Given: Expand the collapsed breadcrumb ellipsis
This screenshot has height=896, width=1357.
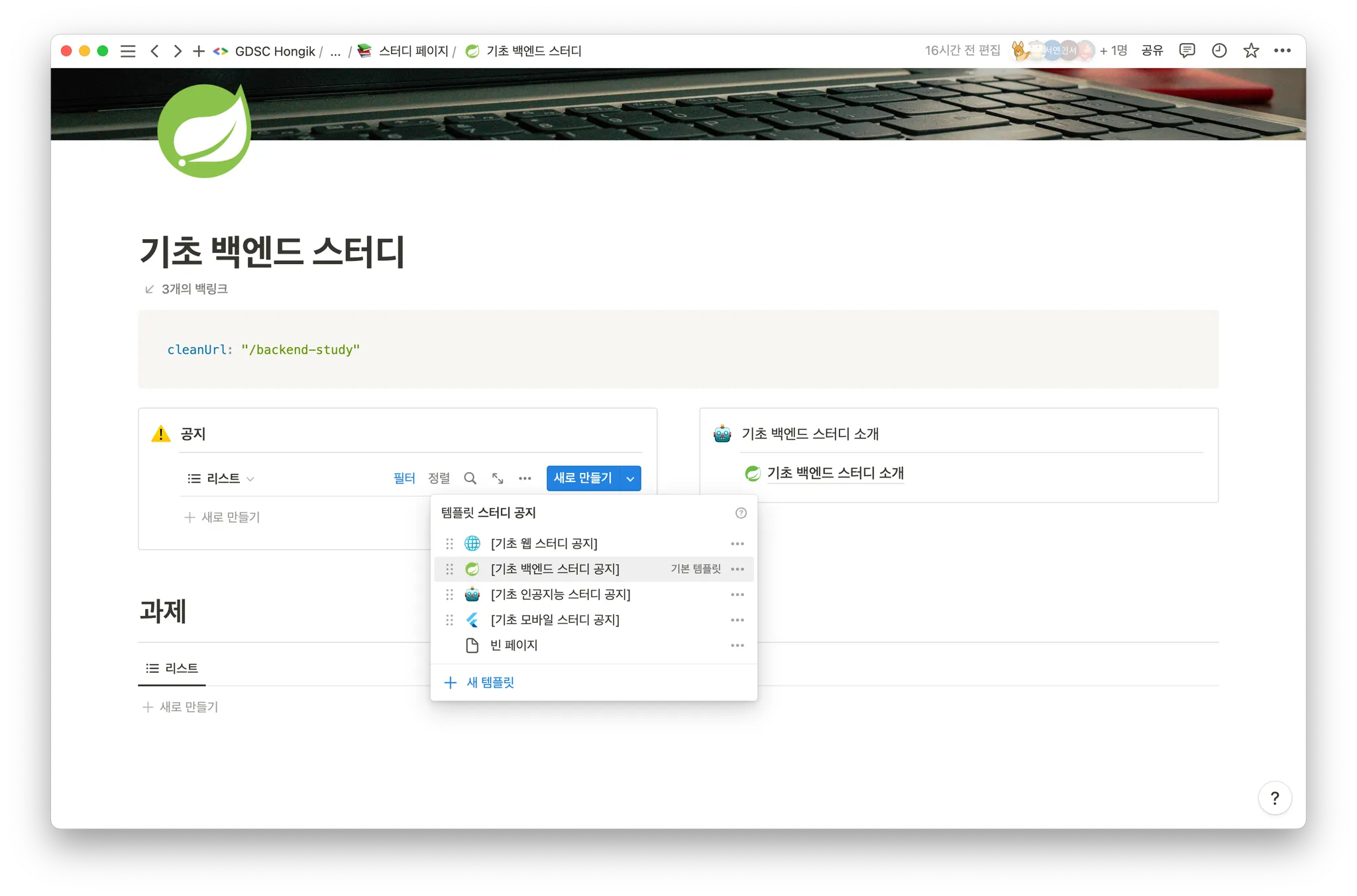Looking at the screenshot, I should tap(335, 52).
